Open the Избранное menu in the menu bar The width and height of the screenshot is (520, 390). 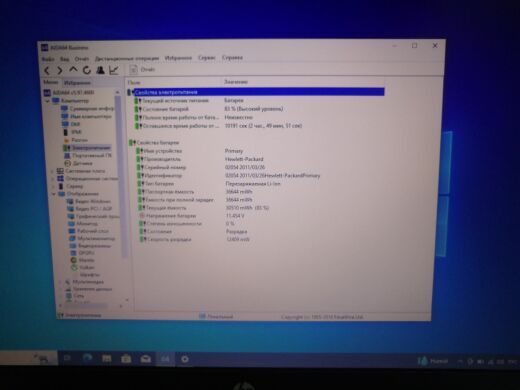pos(178,58)
